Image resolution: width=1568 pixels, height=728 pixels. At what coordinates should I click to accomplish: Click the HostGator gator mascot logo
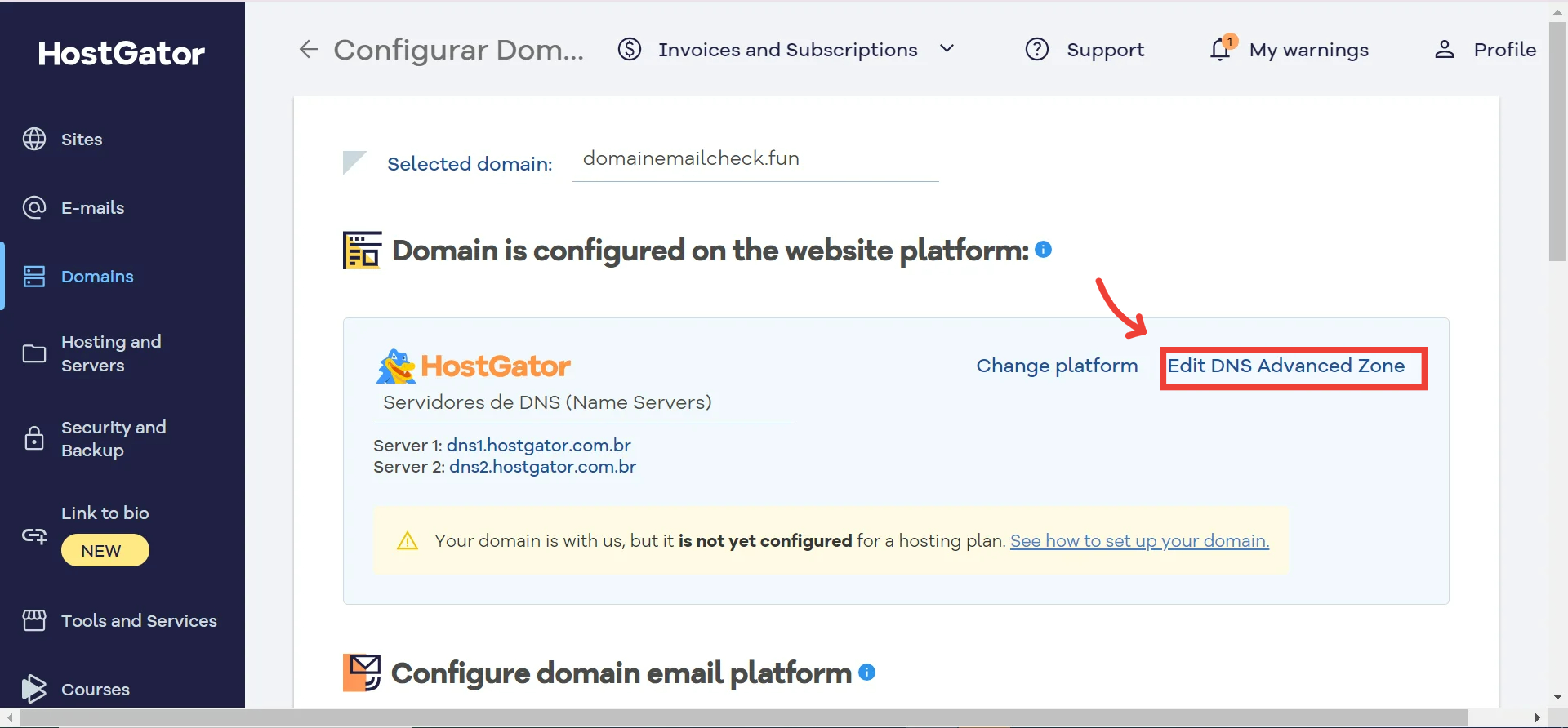pos(396,366)
